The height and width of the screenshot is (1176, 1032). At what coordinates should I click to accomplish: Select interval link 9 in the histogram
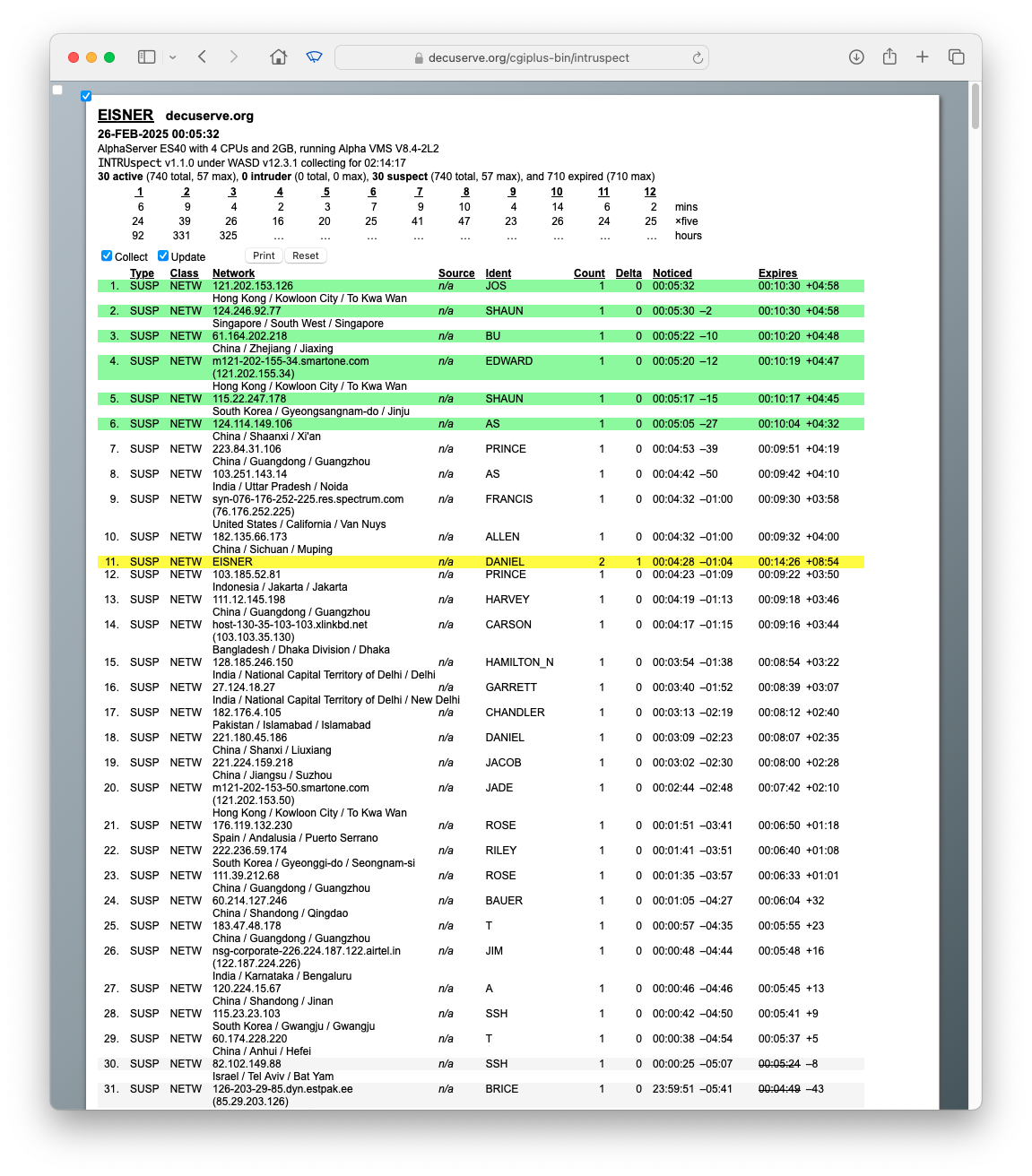coord(512,192)
